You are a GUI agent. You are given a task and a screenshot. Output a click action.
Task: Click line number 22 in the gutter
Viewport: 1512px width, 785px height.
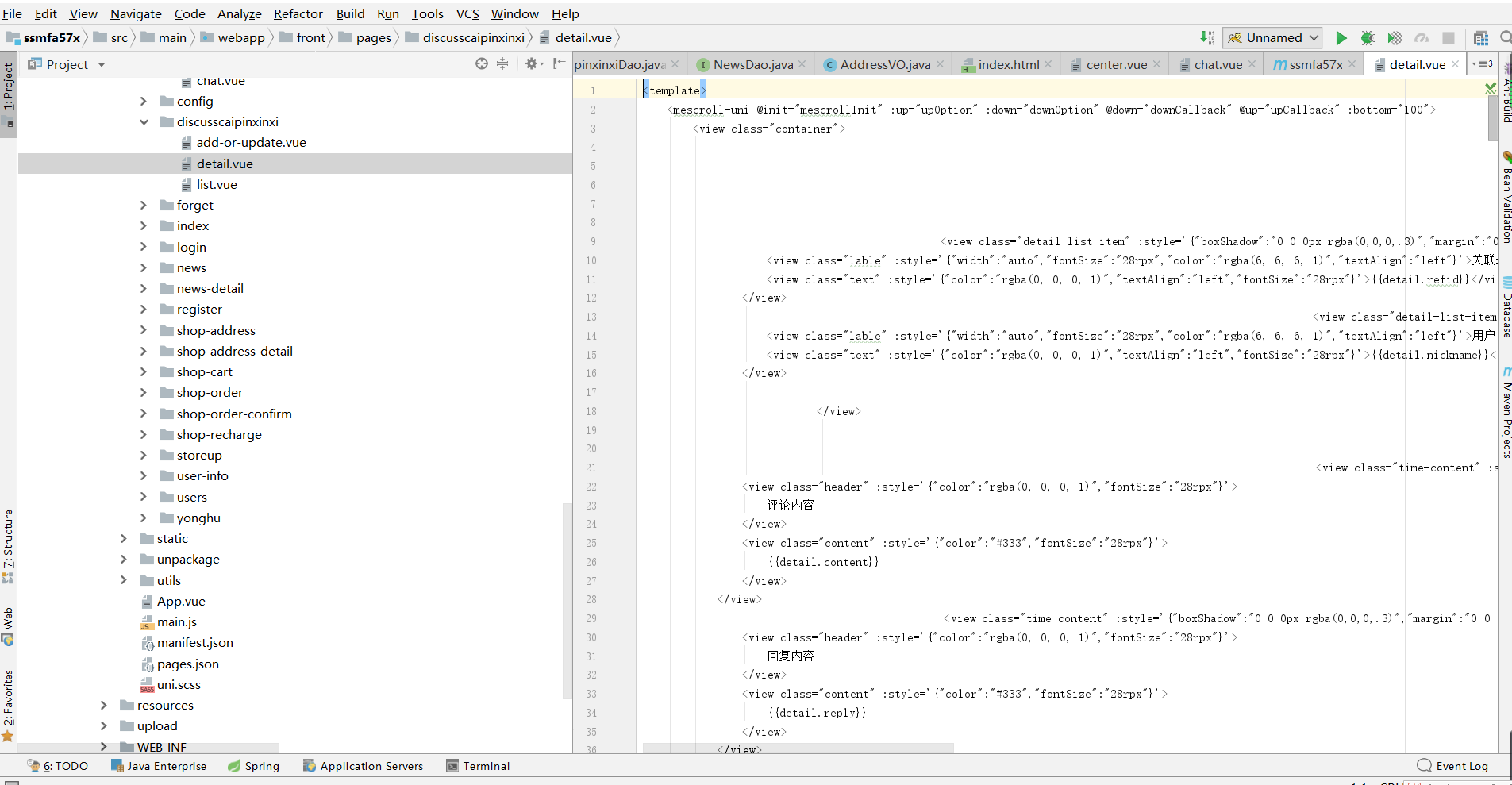pyautogui.click(x=591, y=487)
